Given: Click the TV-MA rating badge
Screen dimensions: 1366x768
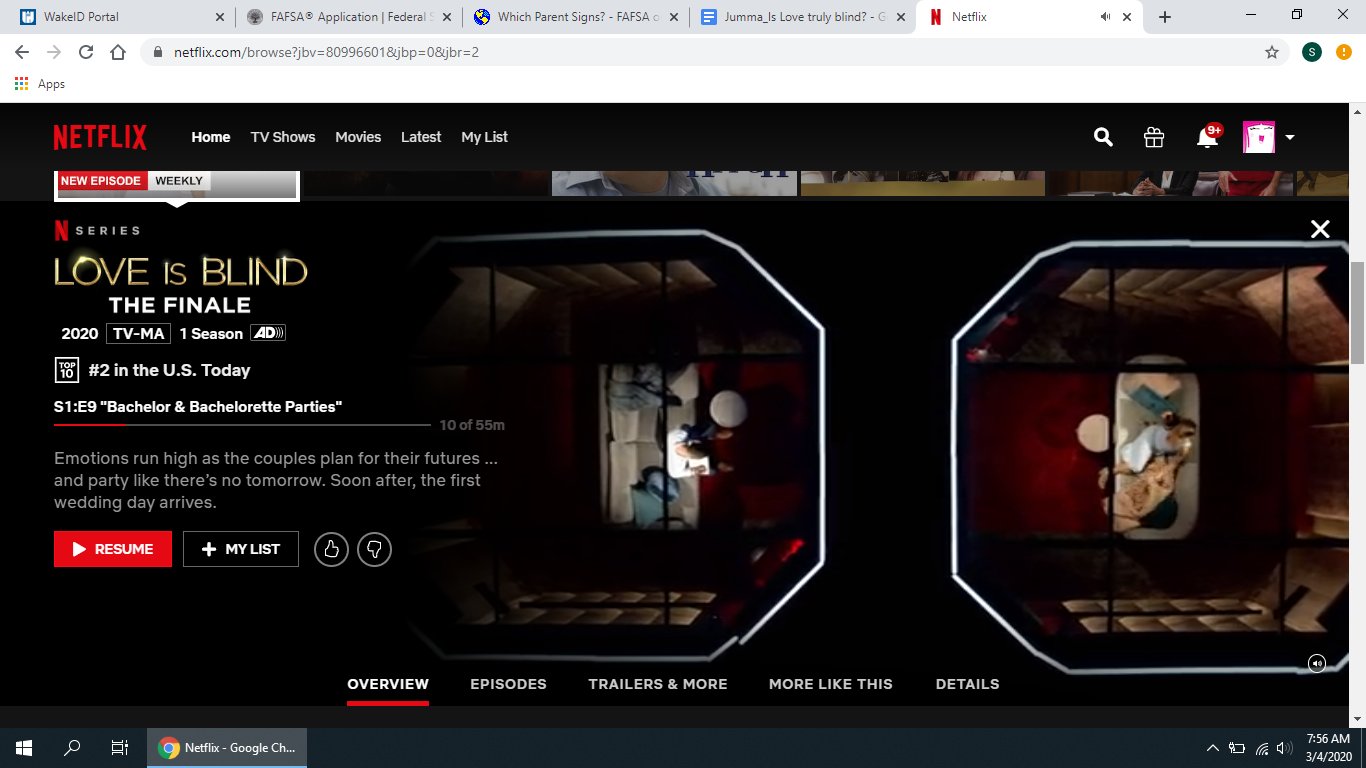Looking at the screenshot, I should (x=138, y=333).
